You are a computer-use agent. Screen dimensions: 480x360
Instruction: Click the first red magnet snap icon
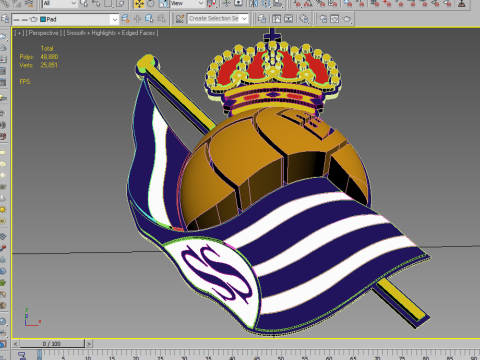[x=298, y=4]
